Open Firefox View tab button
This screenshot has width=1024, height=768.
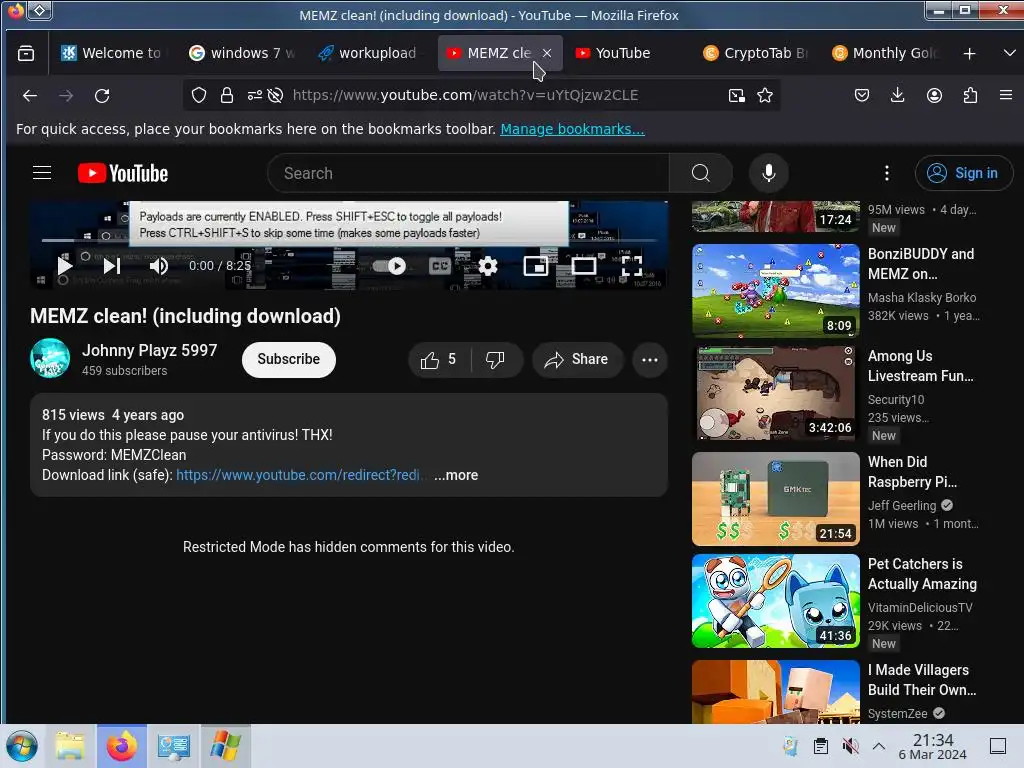pos(26,53)
